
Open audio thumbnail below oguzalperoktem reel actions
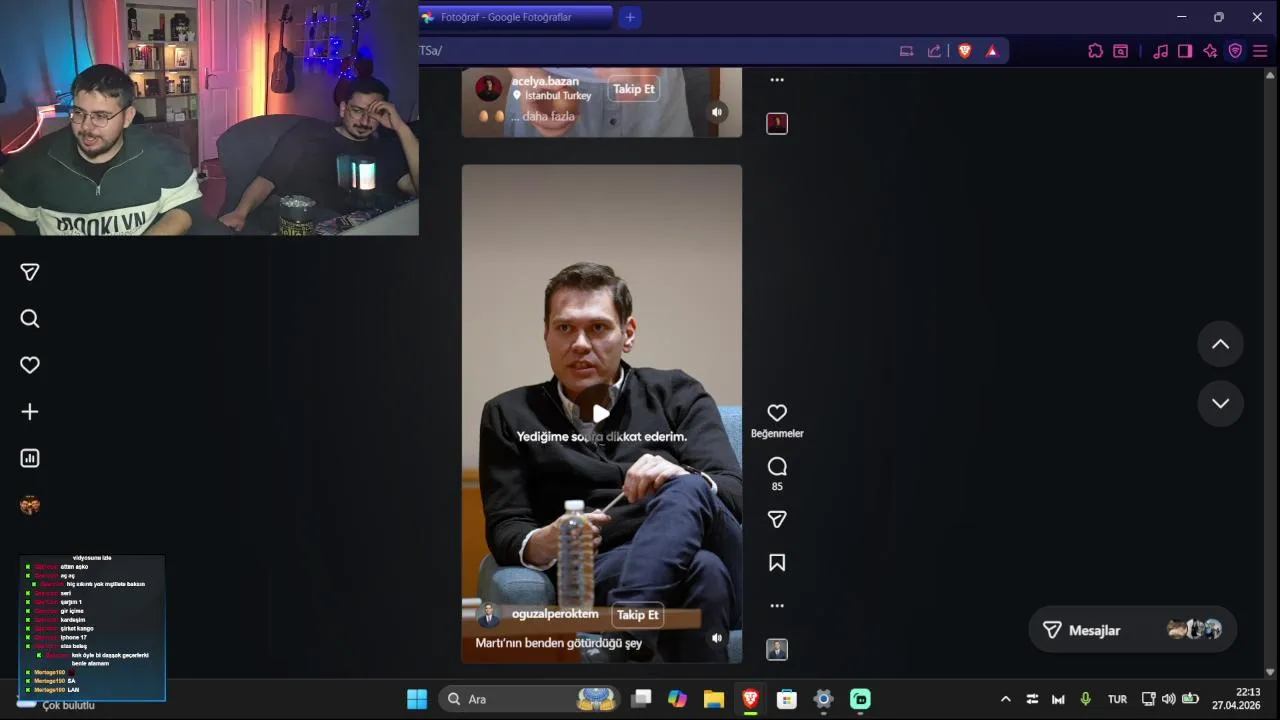777,650
